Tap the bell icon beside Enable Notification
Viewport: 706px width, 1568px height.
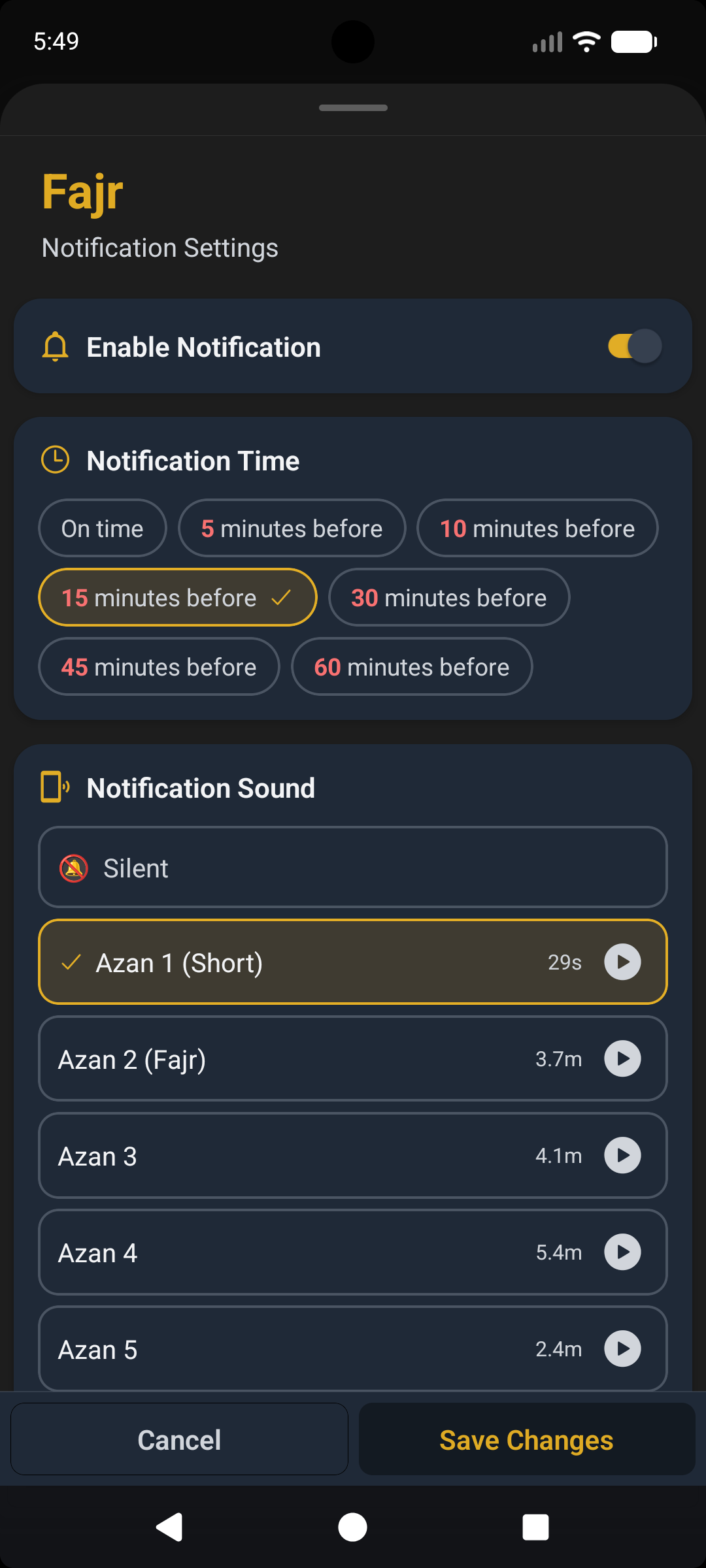(56, 347)
